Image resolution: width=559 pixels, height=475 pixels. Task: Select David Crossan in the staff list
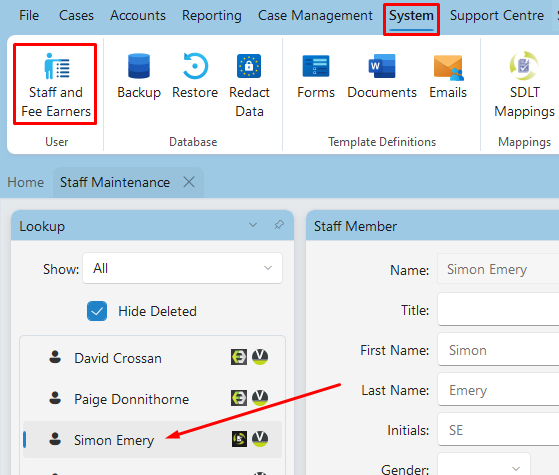pyautogui.click(x=152, y=358)
